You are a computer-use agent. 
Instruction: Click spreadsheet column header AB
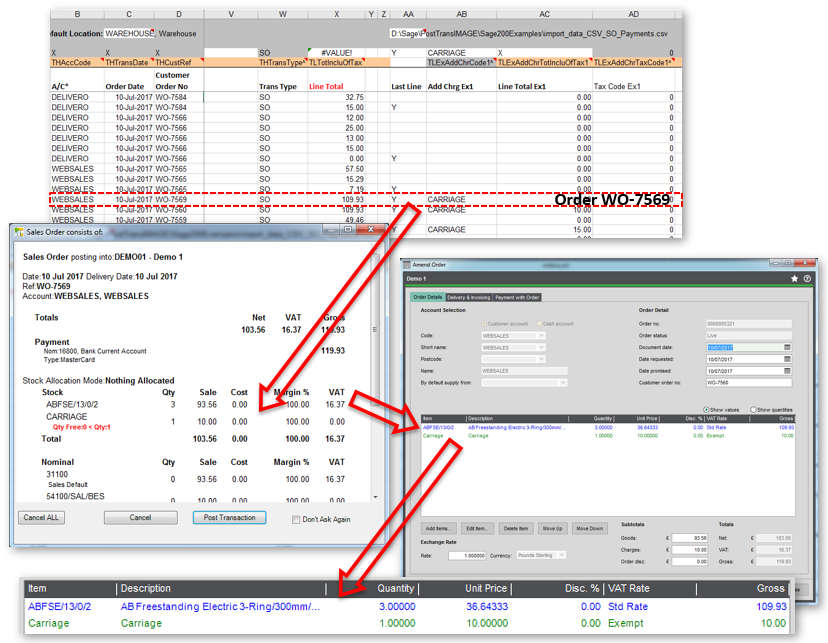tap(461, 14)
